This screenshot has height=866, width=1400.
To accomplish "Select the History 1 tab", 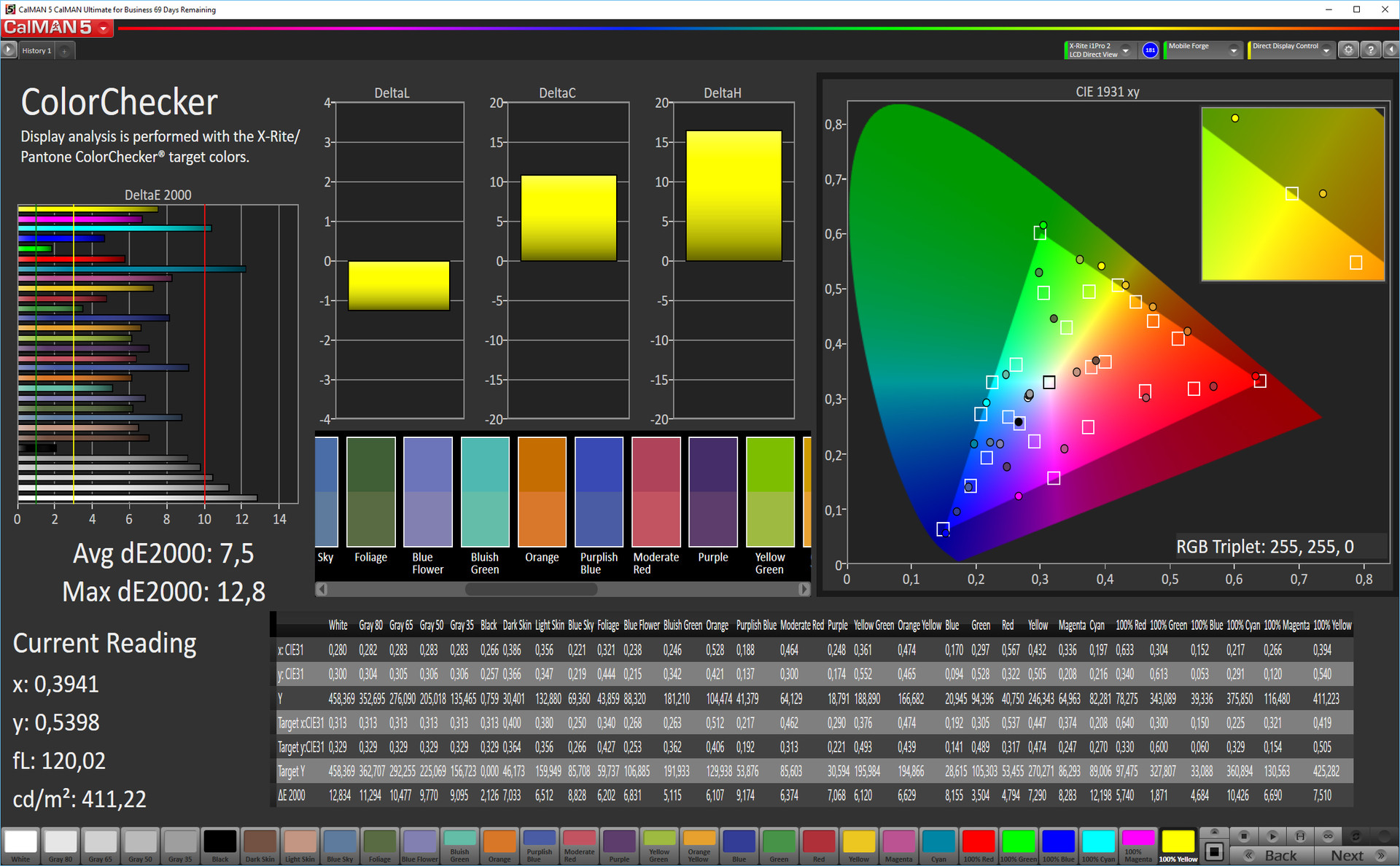I will pyautogui.click(x=36, y=51).
